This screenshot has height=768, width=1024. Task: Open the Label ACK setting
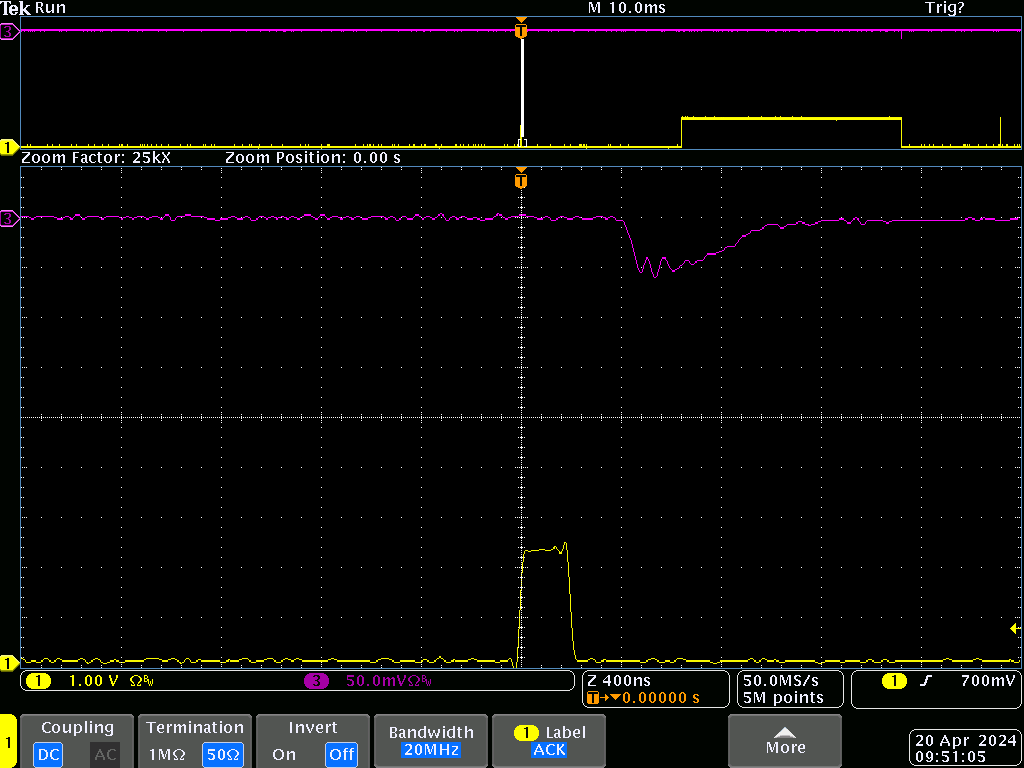pyautogui.click(x=549, y=740)
